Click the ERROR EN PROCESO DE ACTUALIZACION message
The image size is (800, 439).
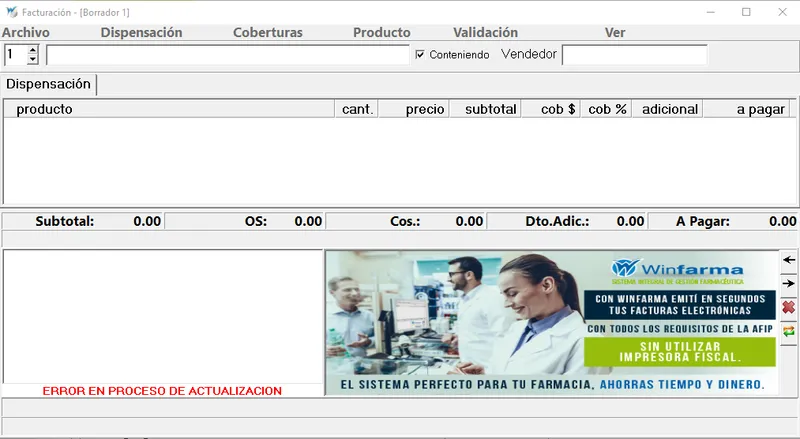point(162,391)
